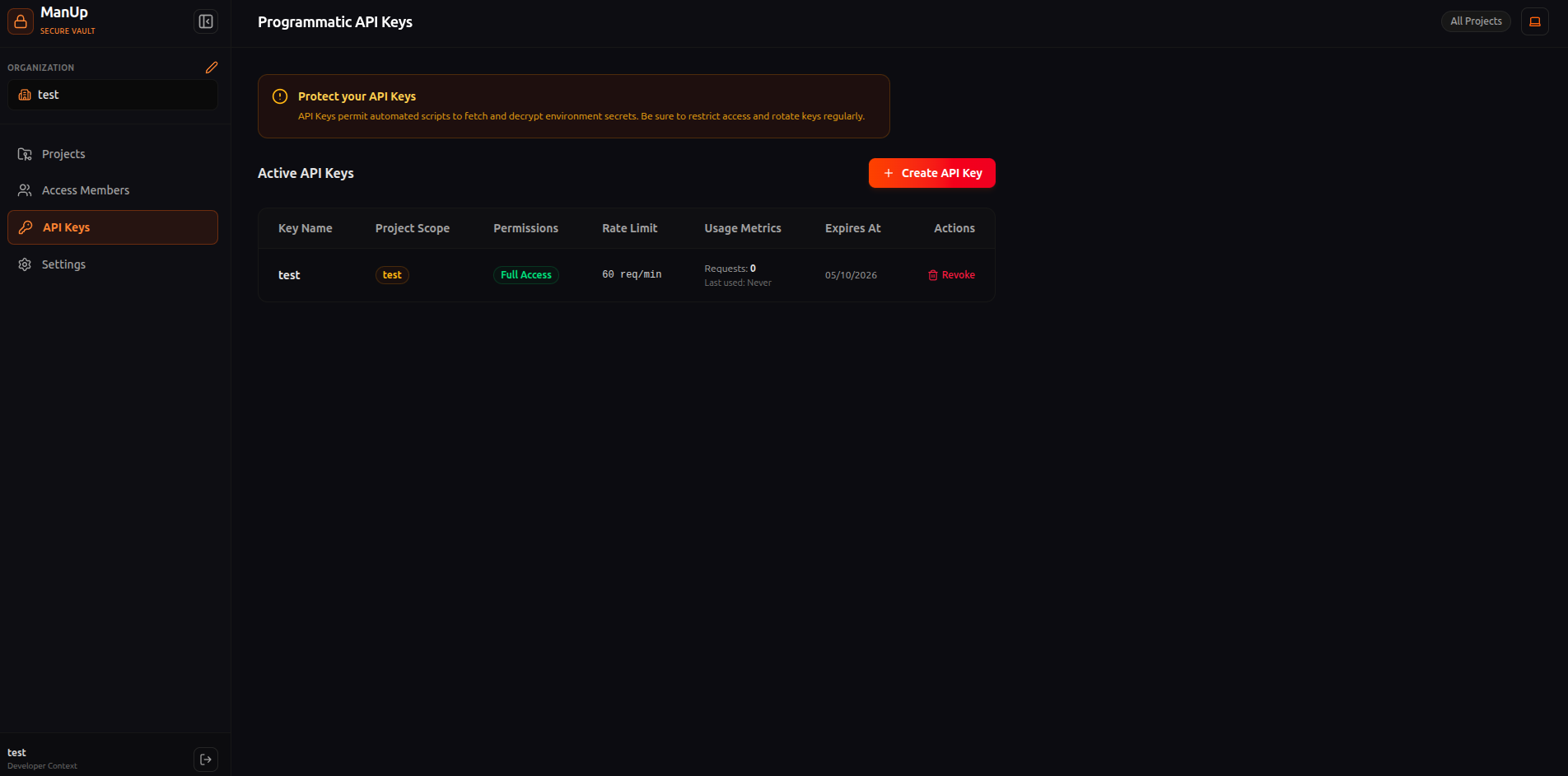Click the Settings gear icon
Image resolution: width=1568 pixels, height=776 pixels.
coord(25,264)
